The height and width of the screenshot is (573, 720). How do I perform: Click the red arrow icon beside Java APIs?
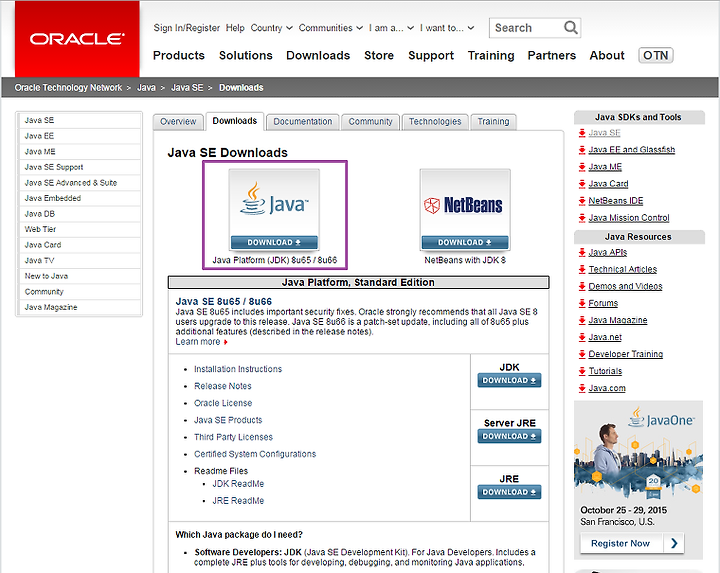(582, 253)
